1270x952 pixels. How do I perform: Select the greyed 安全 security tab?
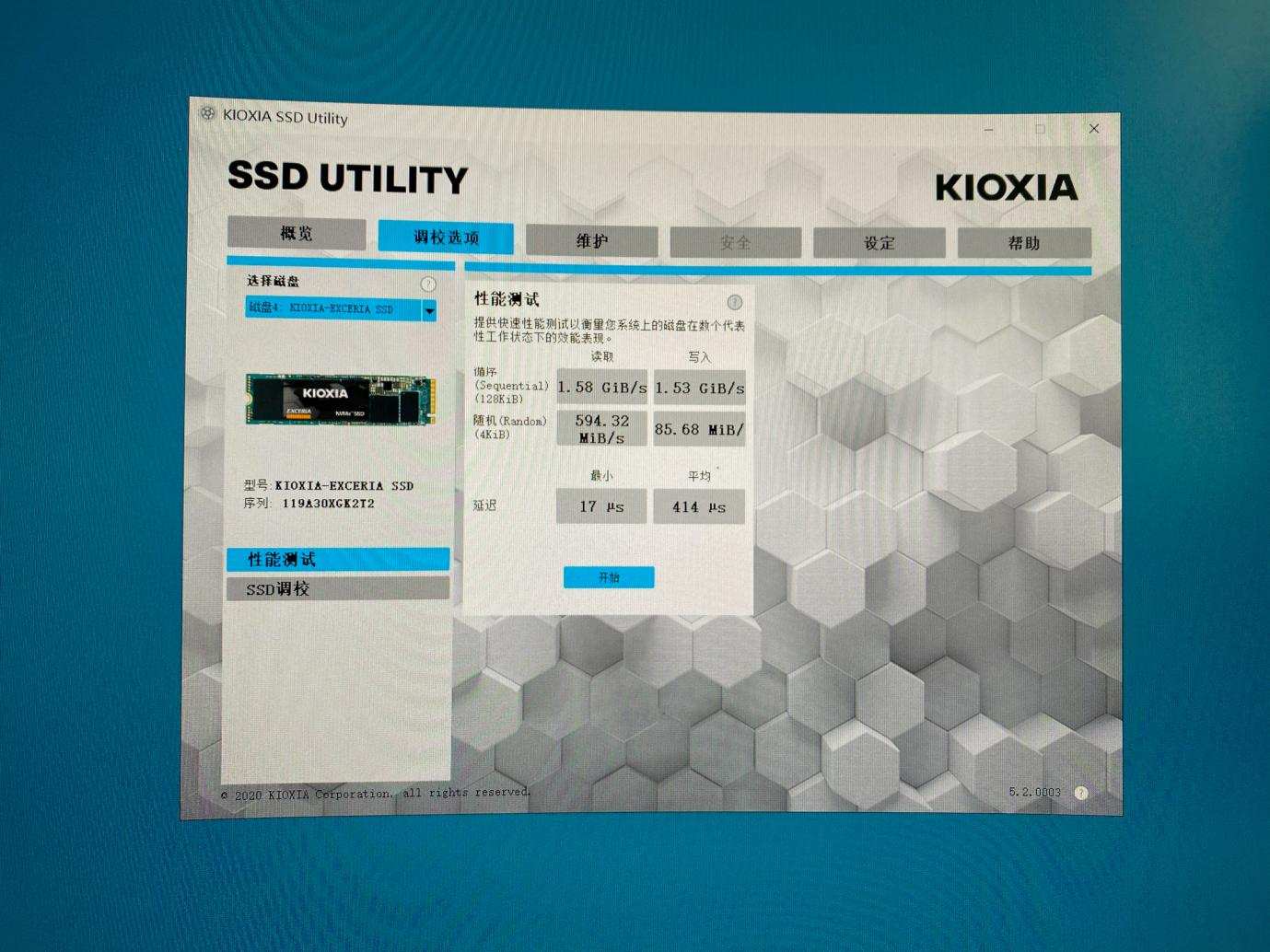pos(735,242)
